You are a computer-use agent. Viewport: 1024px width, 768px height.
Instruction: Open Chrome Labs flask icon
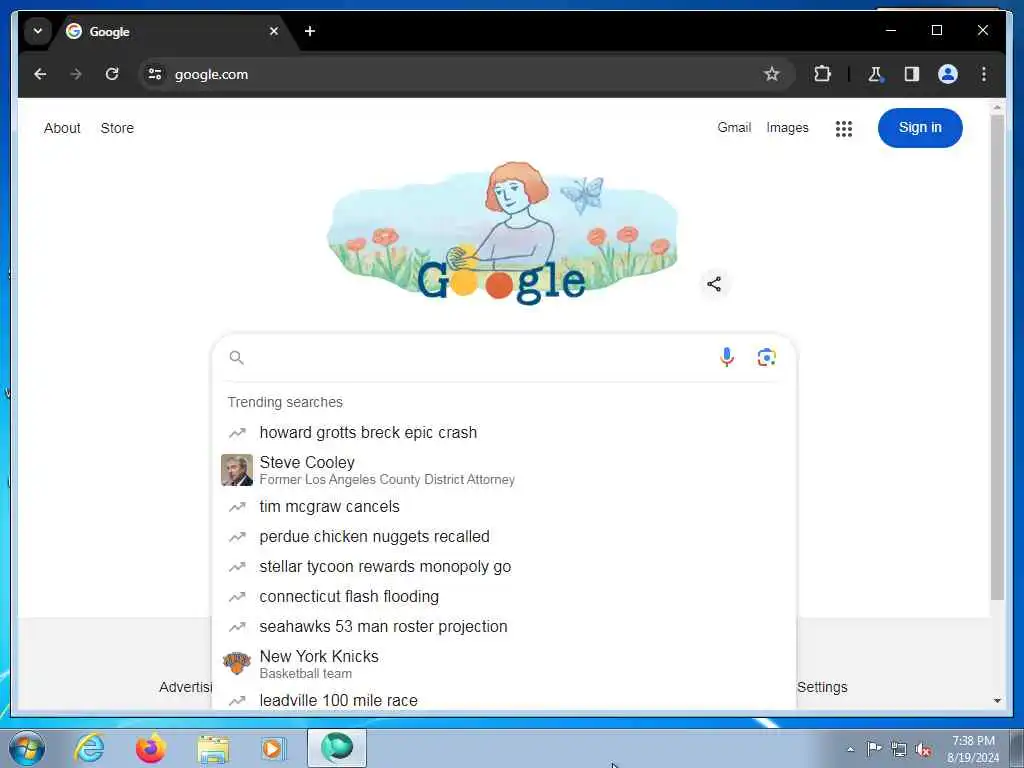coord(875,74)
